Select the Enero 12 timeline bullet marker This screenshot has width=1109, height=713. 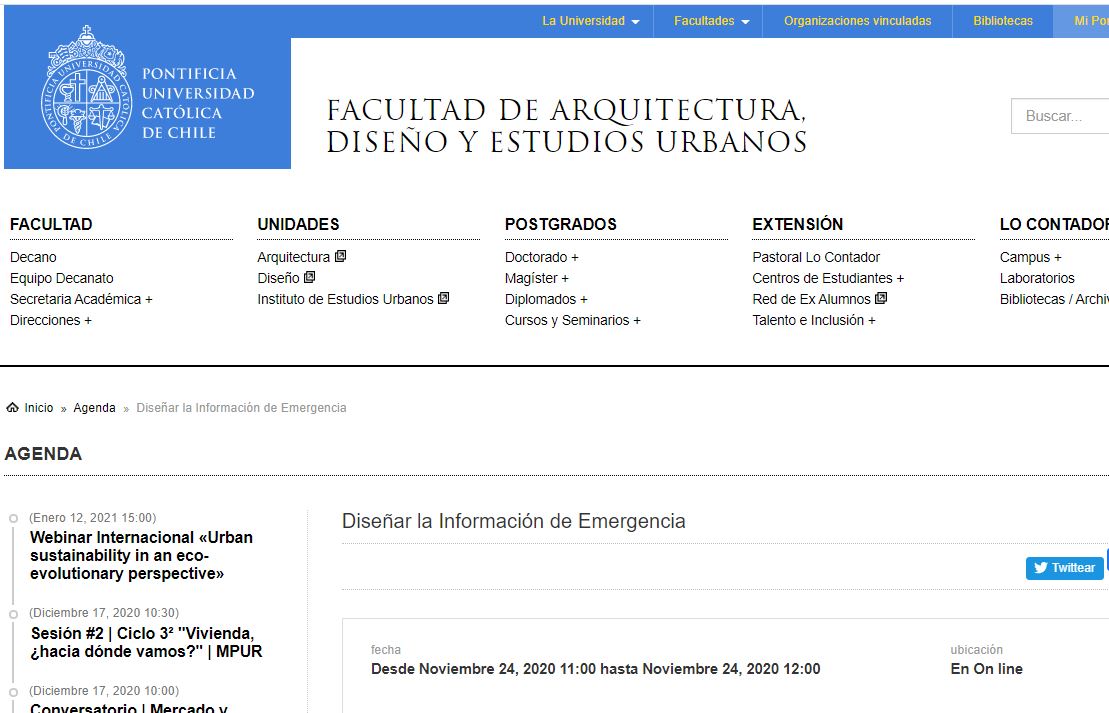(x=13, y=518)
